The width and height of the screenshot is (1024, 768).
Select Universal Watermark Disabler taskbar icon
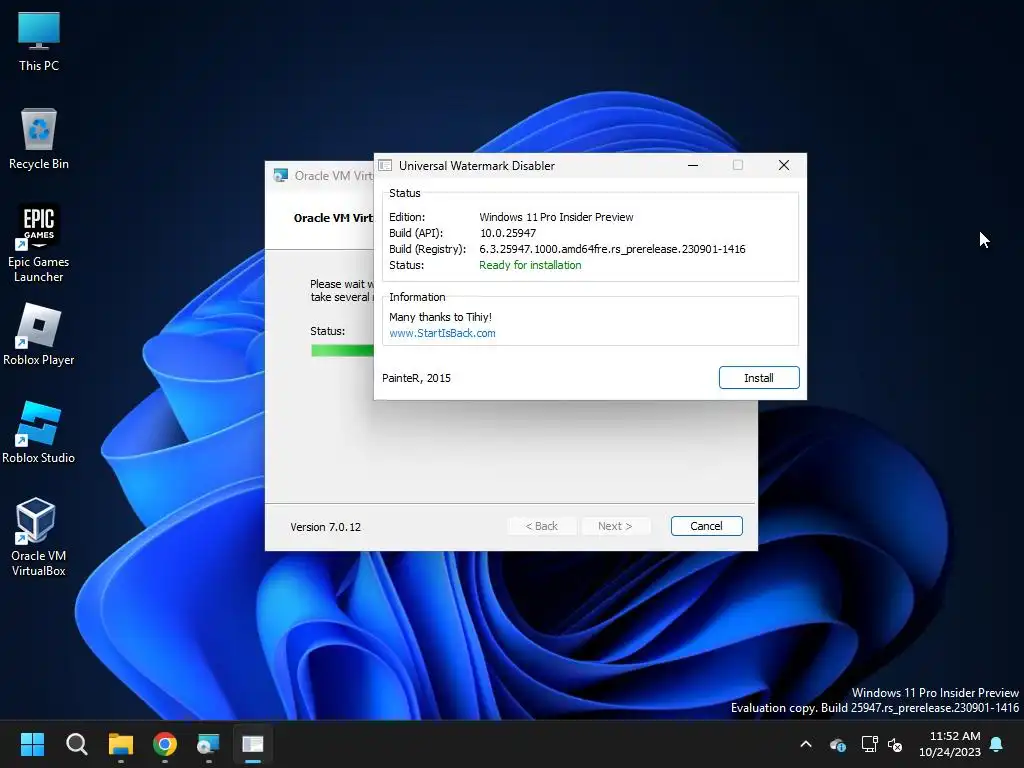253,744
